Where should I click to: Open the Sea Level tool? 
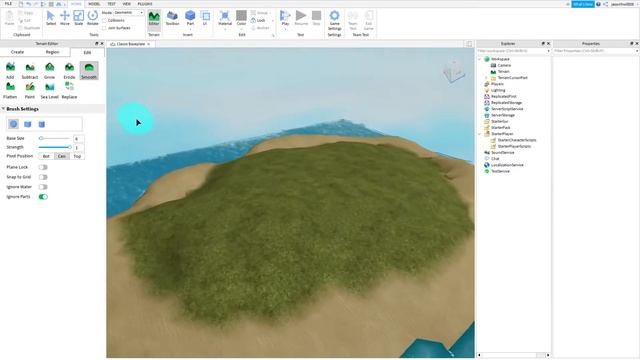(x=49, y=90)
